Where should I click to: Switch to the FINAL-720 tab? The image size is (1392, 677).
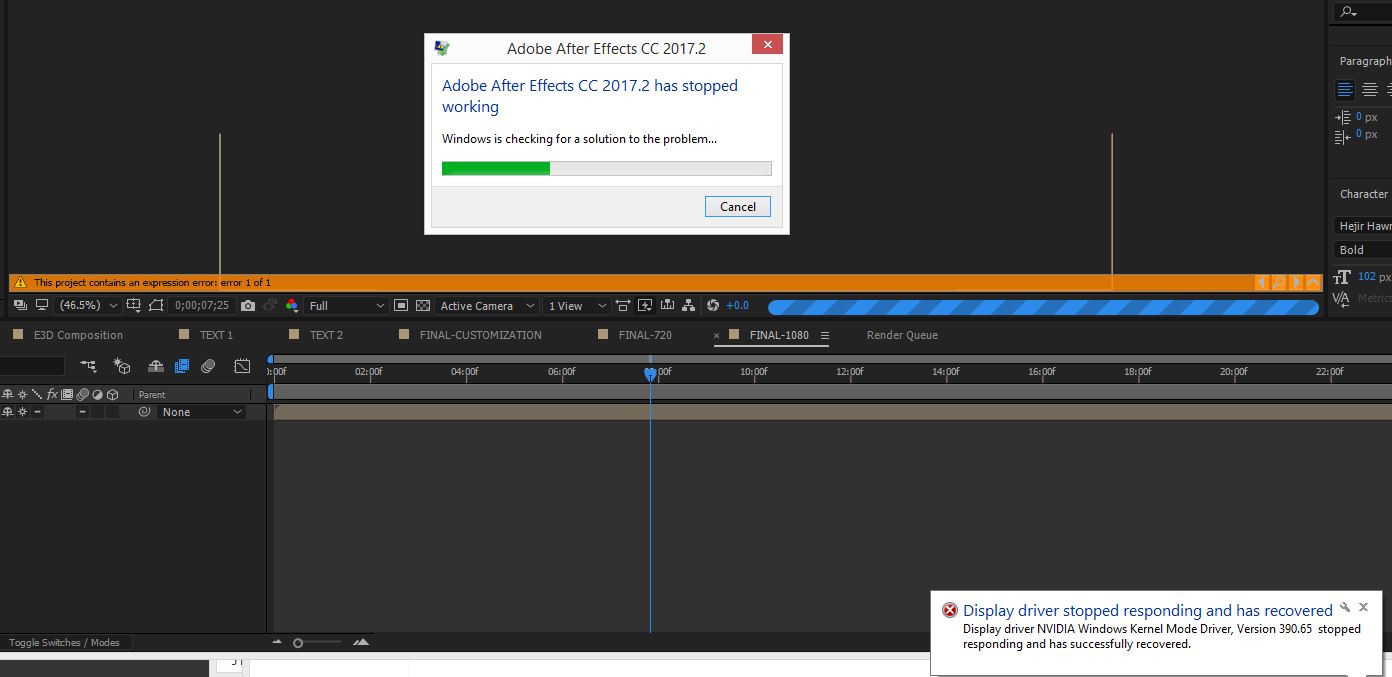point(645,335)
